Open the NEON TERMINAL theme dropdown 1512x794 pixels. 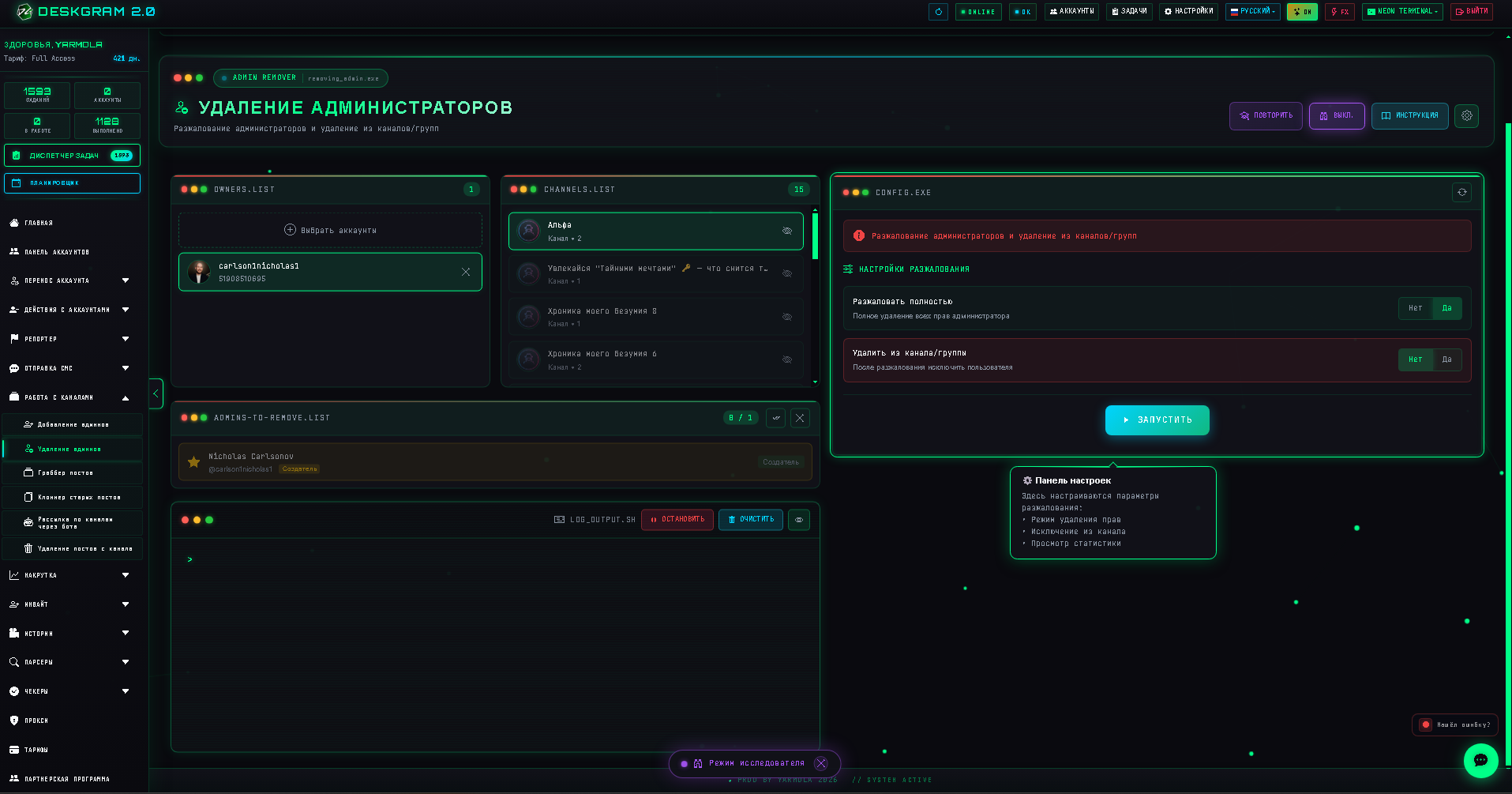click(1402, 12)
